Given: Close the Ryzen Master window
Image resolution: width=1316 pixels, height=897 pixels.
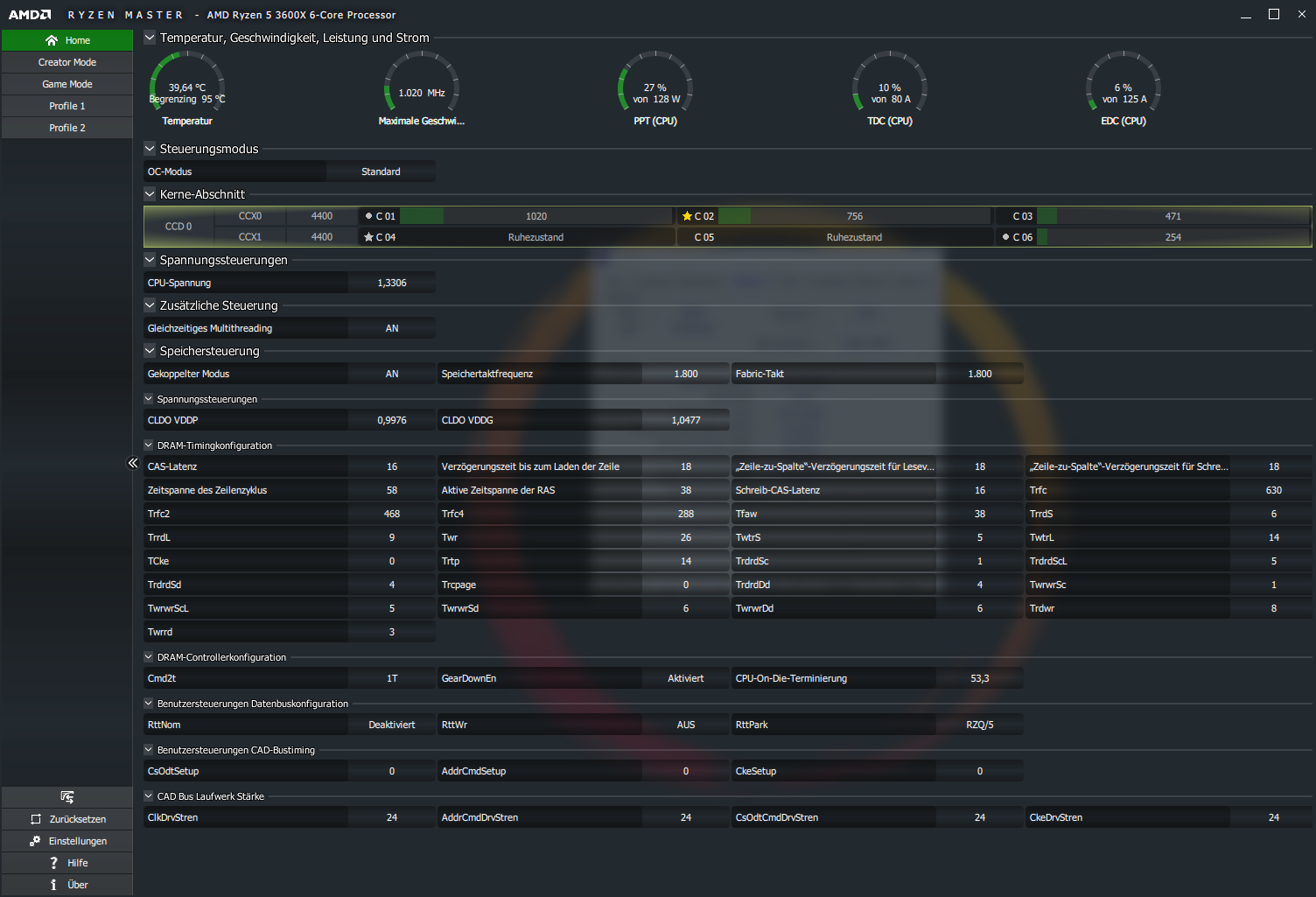Looking at the screenshot, I should pyautogui.click(x=1302, y=15).
